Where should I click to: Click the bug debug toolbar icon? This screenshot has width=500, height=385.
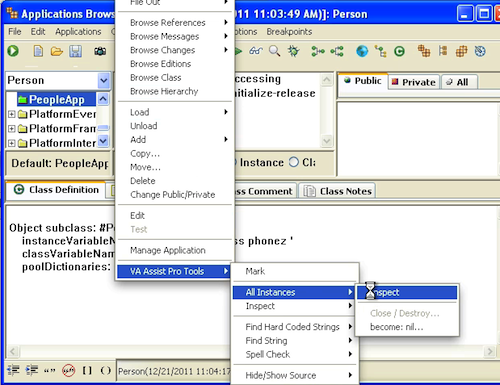click(x=294, y=51)
